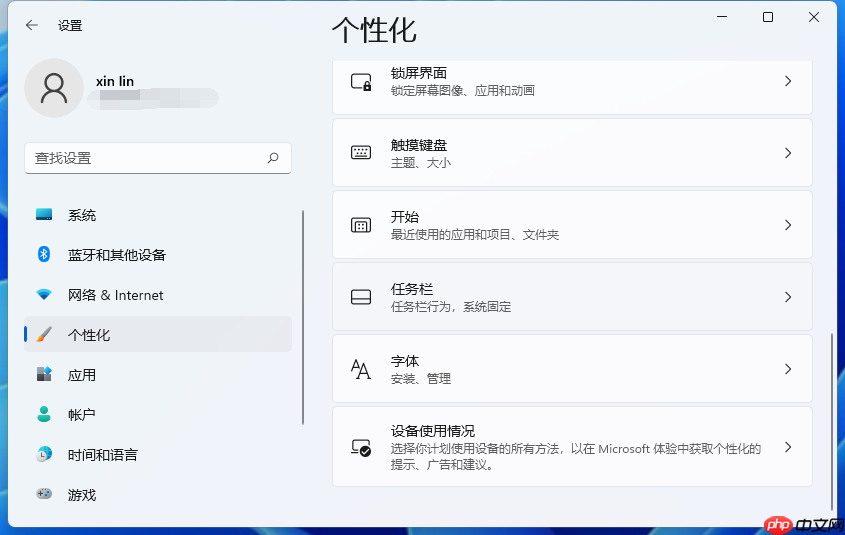Click the 应用 apps icon
This screenshot has height=535, width=845.
click(x=44, y=374)
